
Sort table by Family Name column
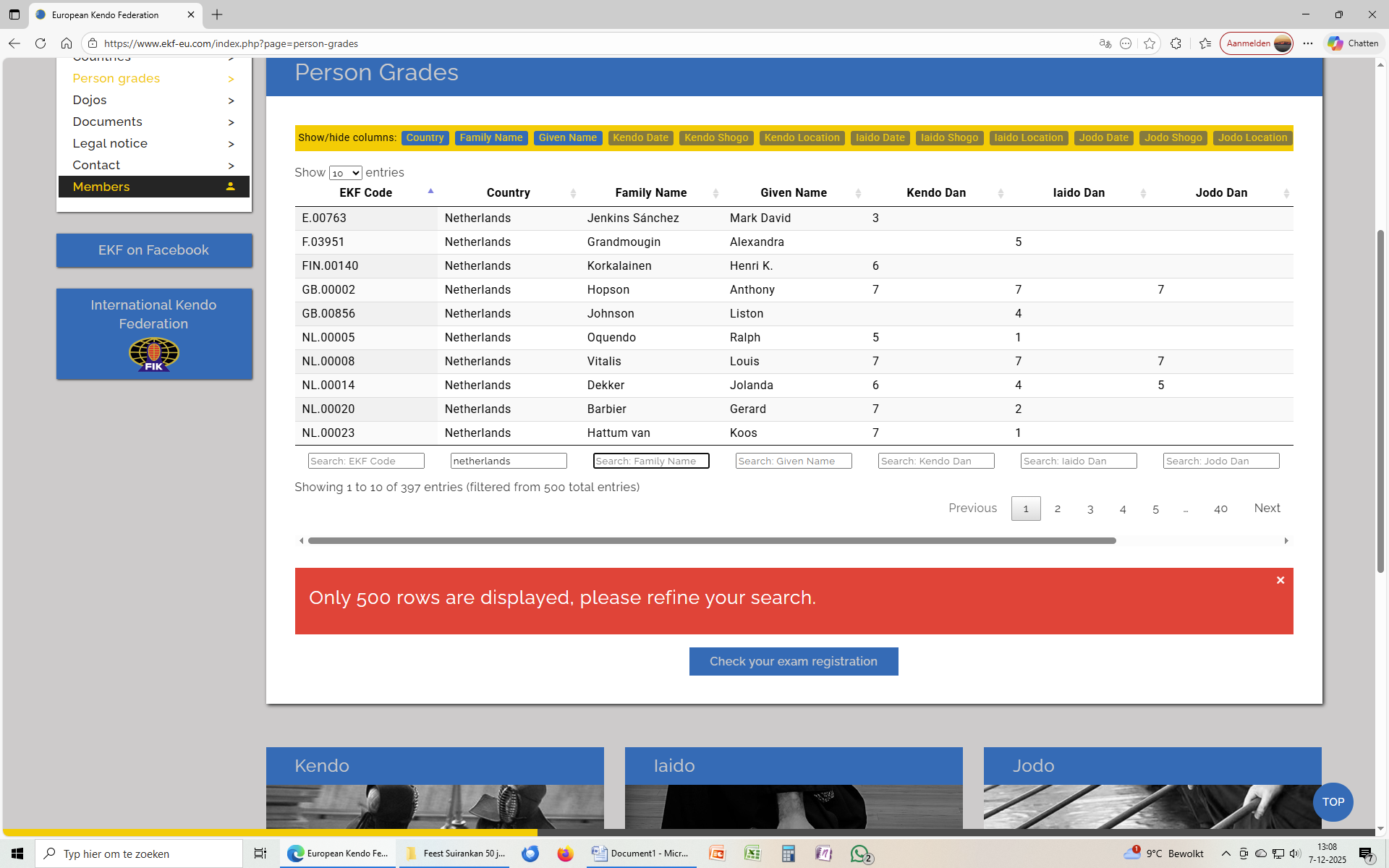click(650, 192)
